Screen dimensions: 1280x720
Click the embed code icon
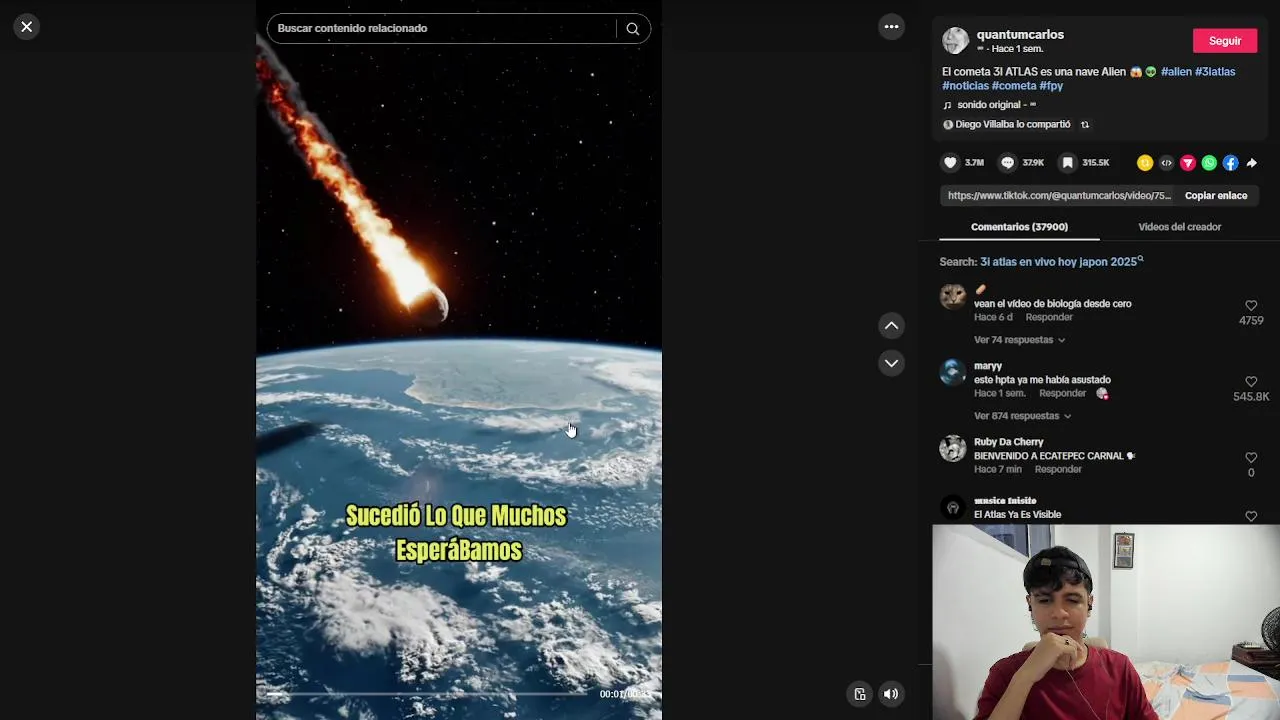click(1166, 163)
